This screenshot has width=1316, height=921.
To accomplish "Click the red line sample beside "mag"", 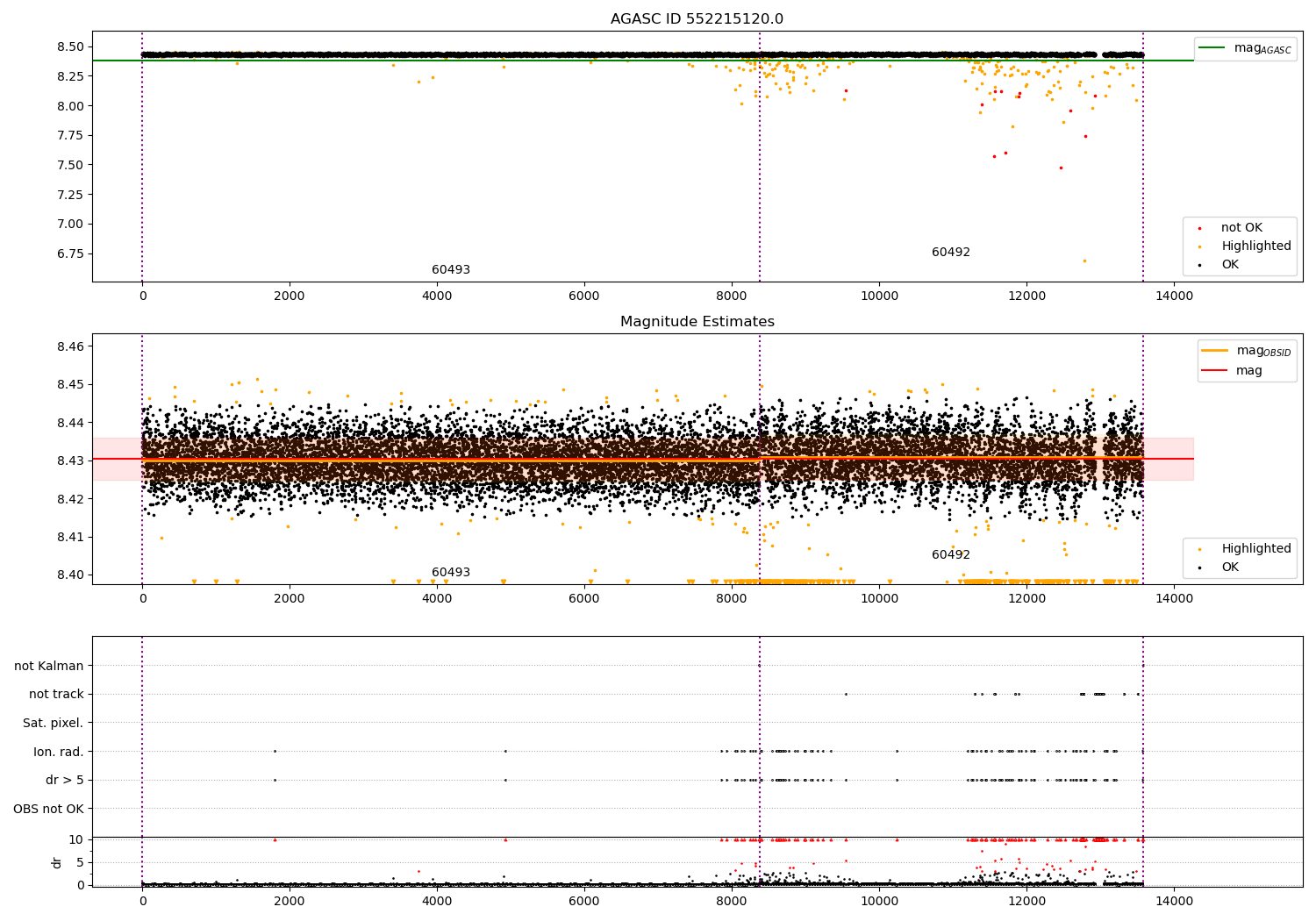I will tap(1215, 371).
